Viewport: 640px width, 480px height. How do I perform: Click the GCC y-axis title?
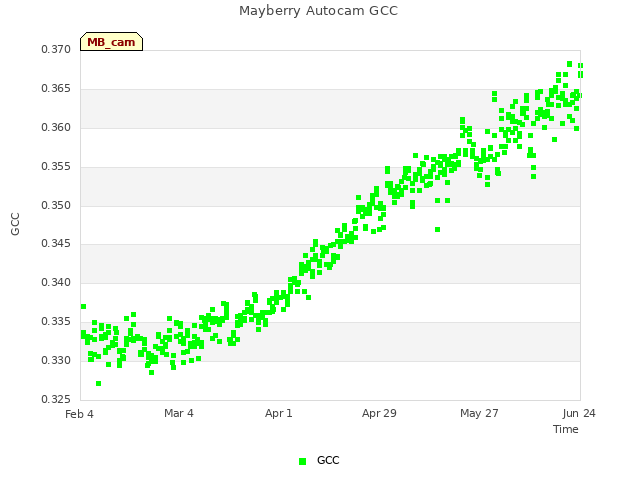point(15,224)
